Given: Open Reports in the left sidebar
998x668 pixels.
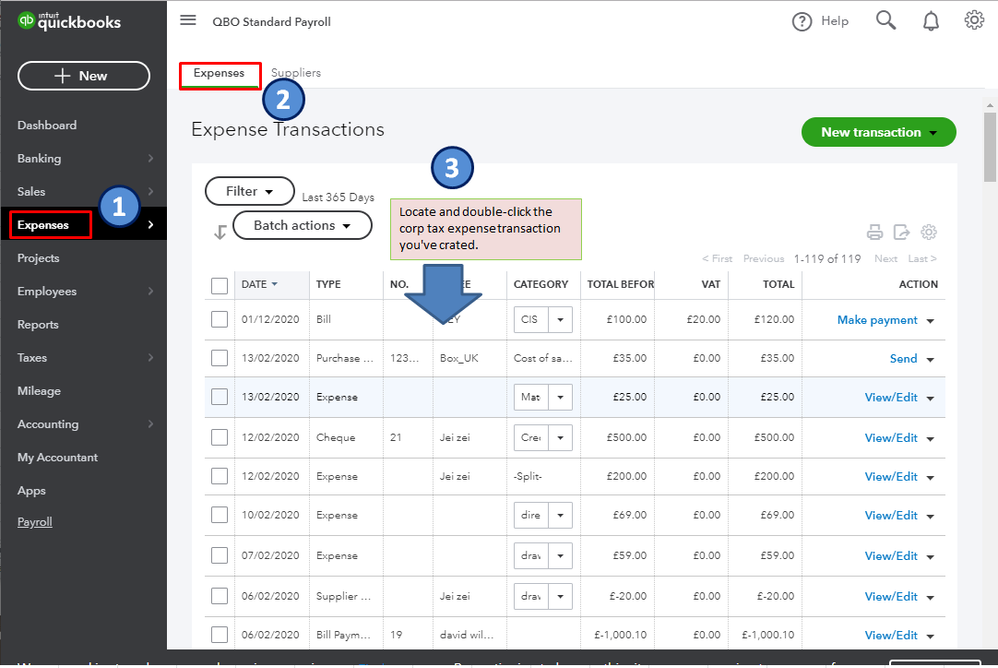Looking at the screenshot, I should click(x=38, y=325).
